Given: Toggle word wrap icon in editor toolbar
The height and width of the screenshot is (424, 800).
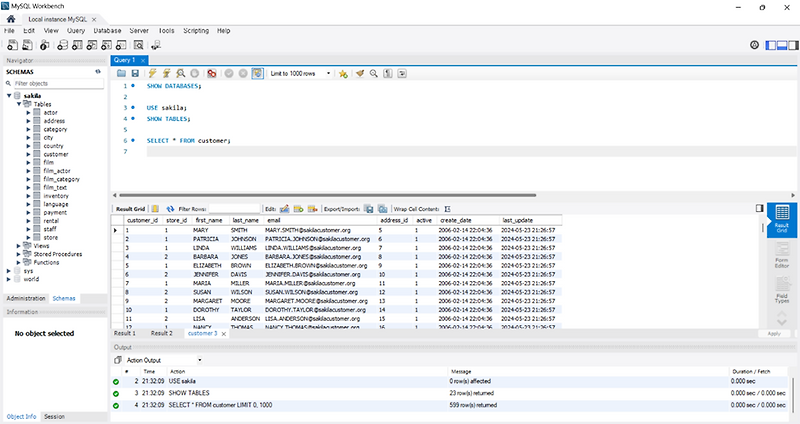Looking at the screenshot, I should 402,73.
